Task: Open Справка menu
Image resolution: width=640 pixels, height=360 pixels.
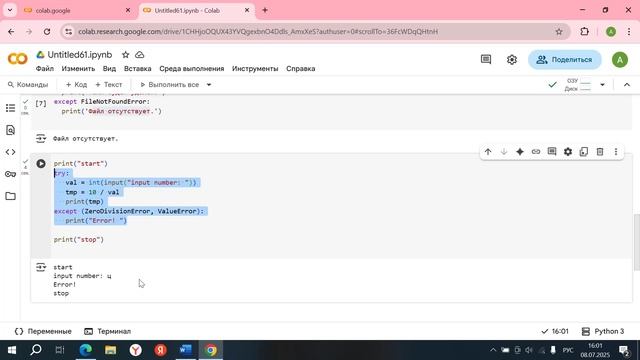Action: (x=300, y=69)
